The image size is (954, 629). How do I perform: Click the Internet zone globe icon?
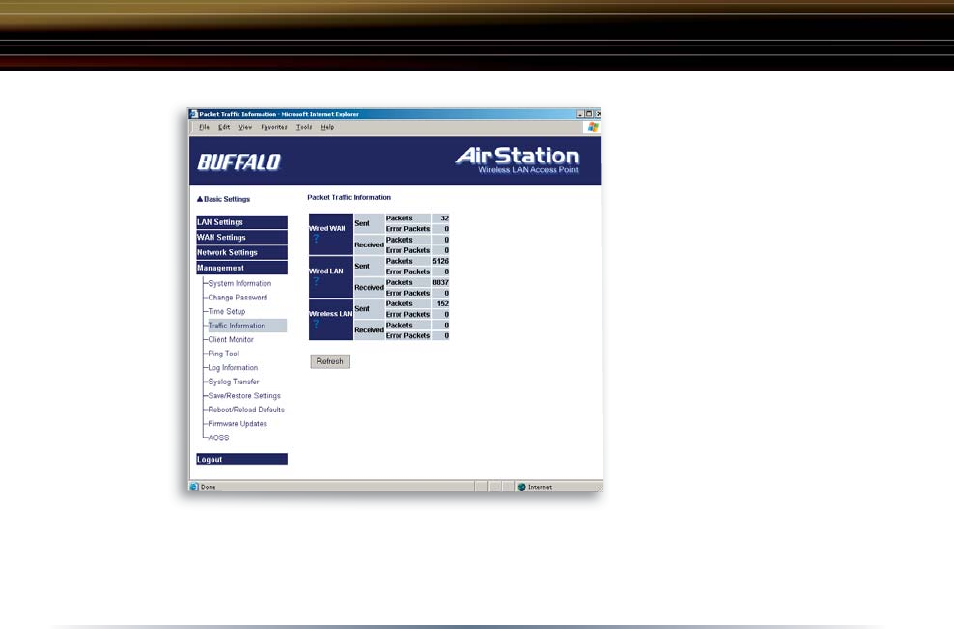[521, 487]
